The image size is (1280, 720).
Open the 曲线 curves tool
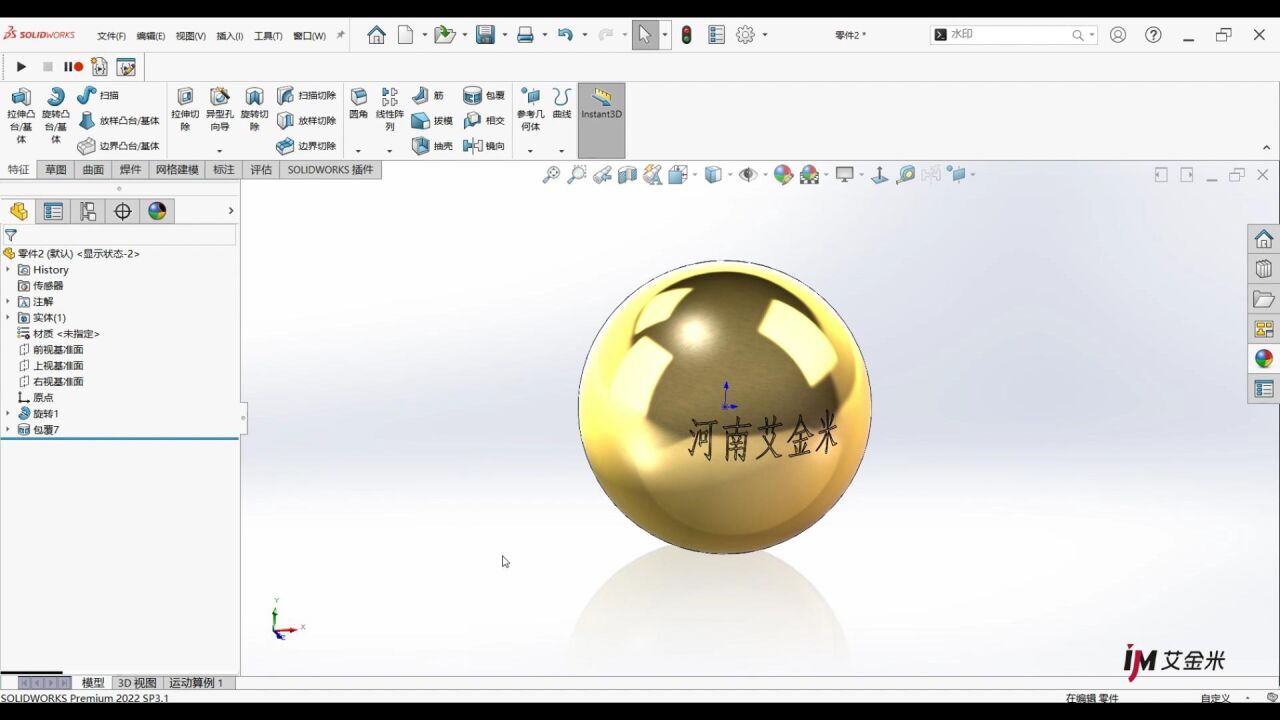(562, 103)
